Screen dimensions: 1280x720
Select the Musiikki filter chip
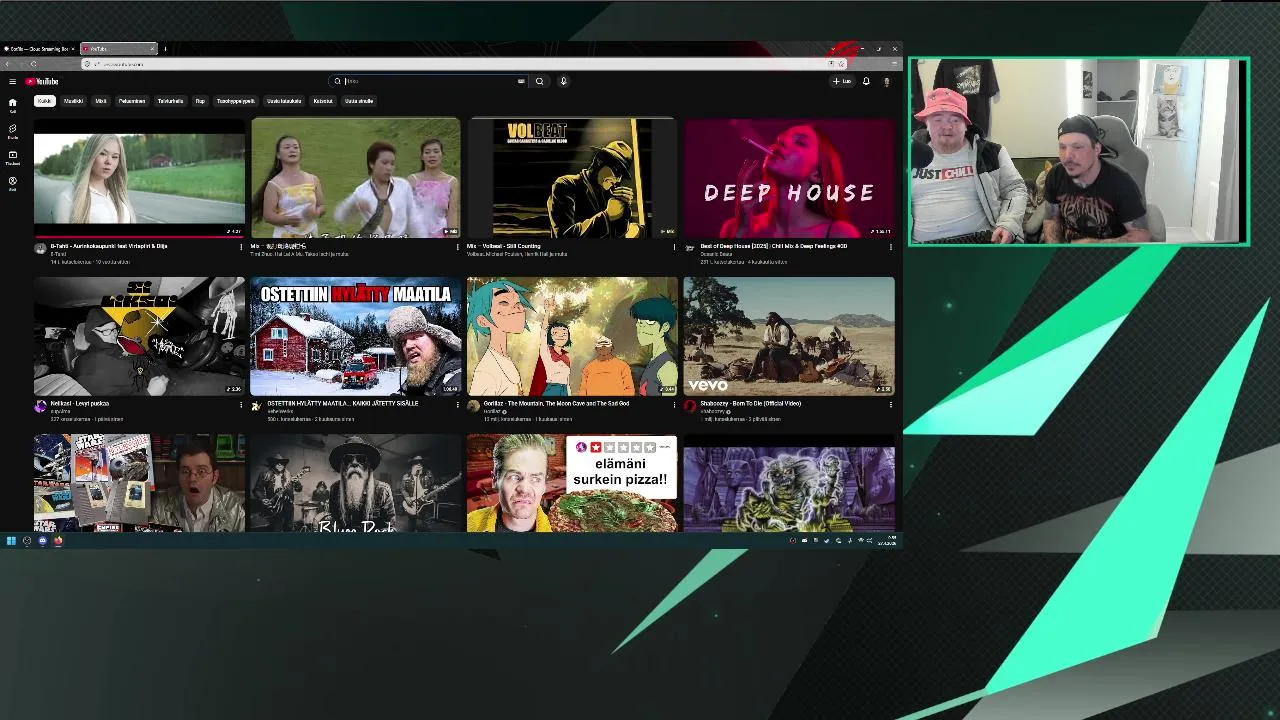tap(74, 101)
